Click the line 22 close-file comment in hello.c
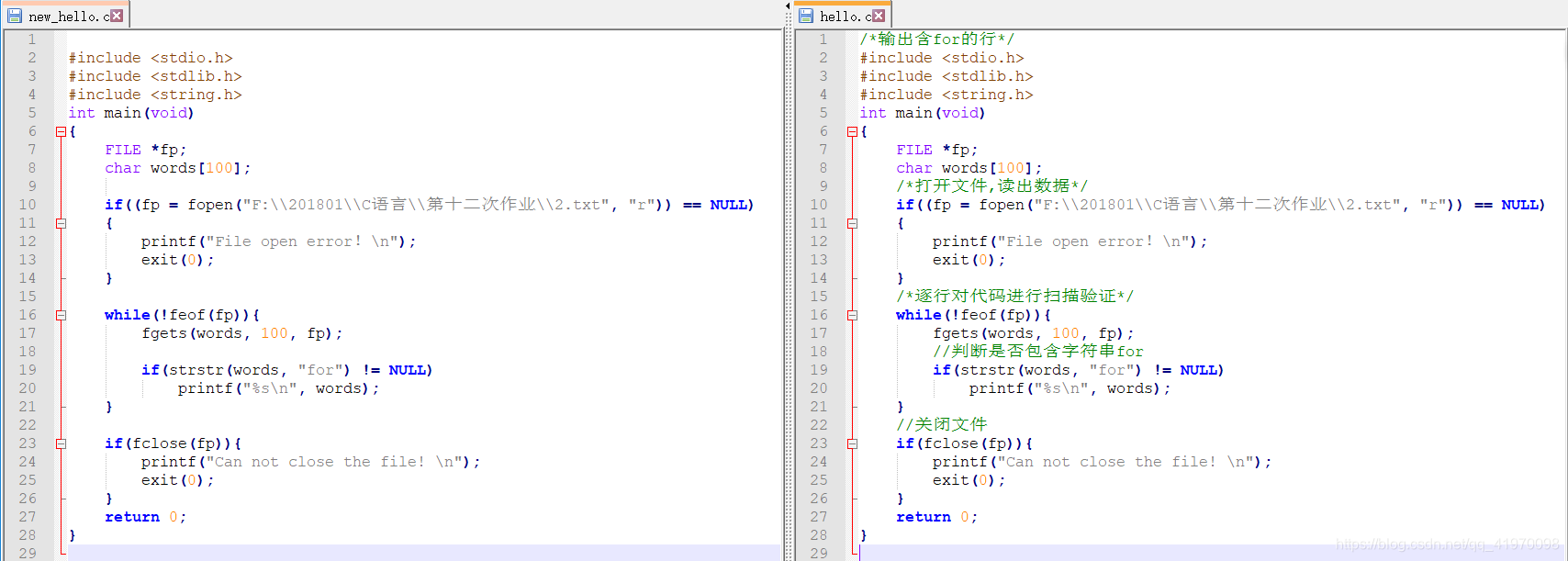 (942, 424)
